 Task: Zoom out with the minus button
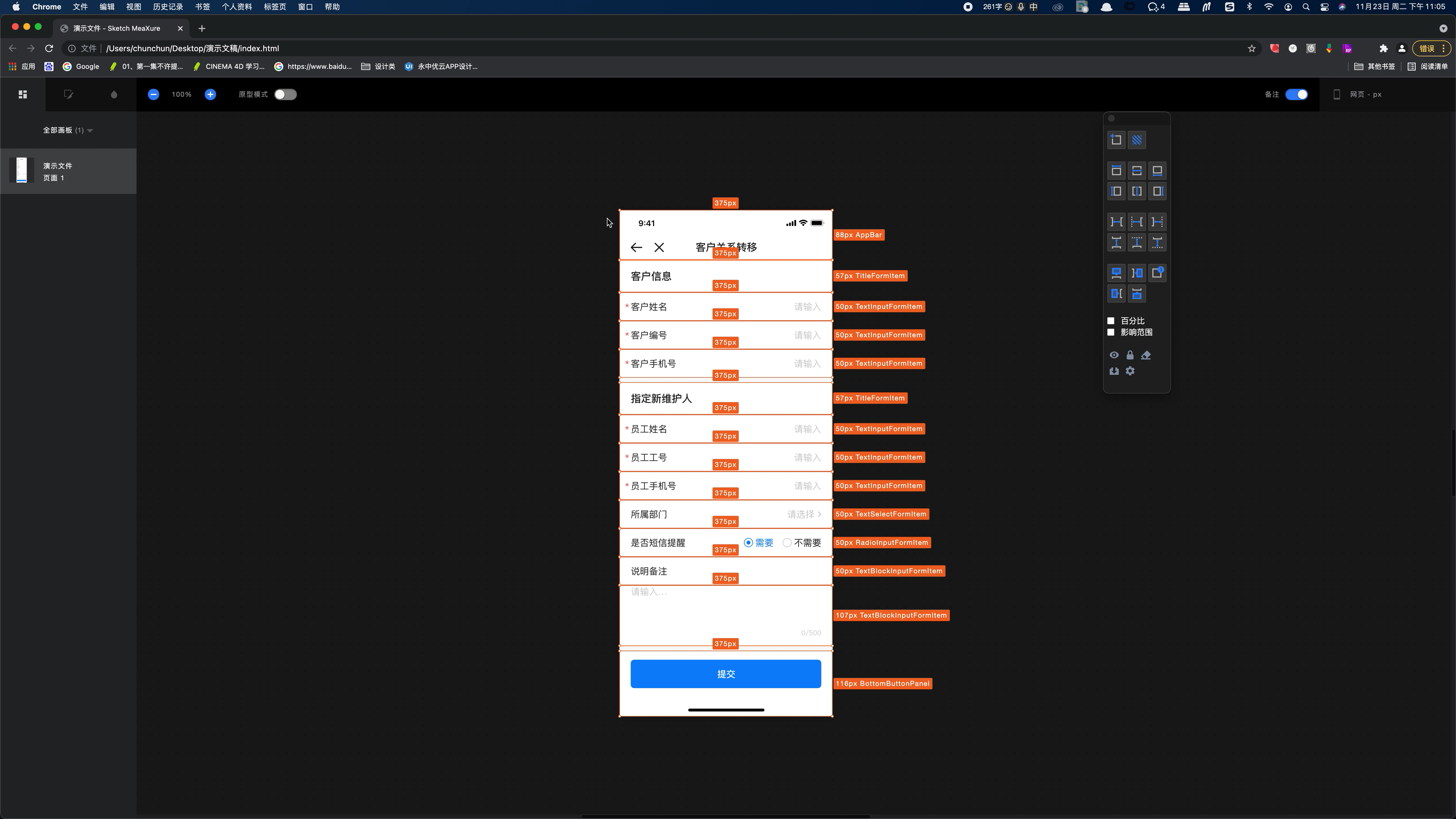pyautogui.click(x=153, y=95)
